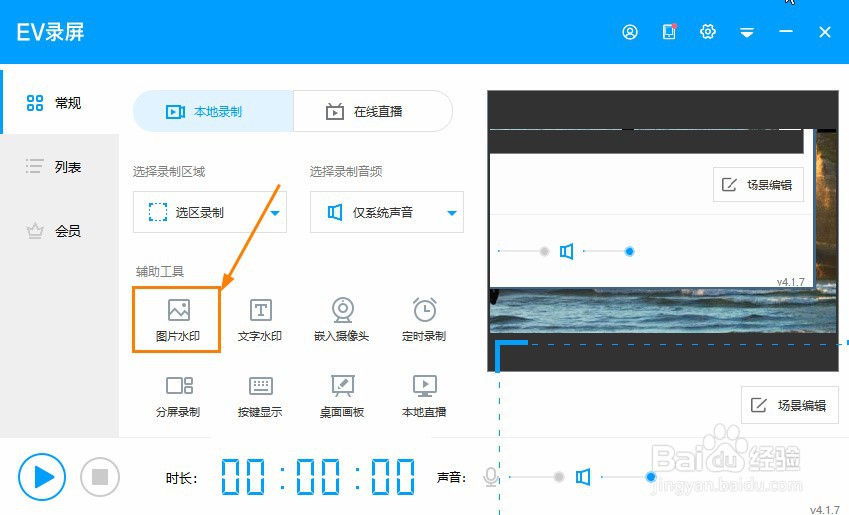Click the 00:00:00 duration timer

[318, 477]
